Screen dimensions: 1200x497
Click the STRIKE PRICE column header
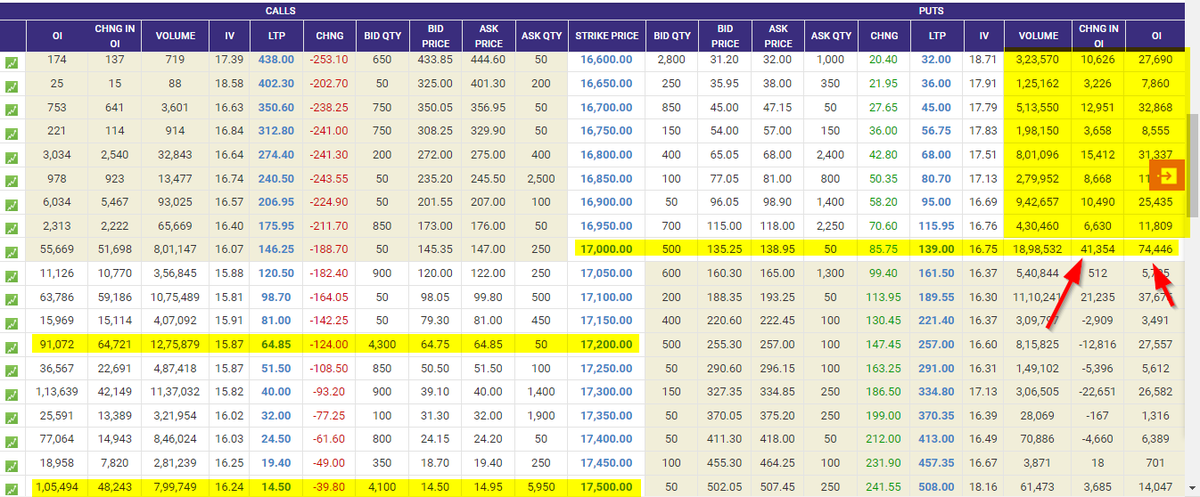(606, 36)
